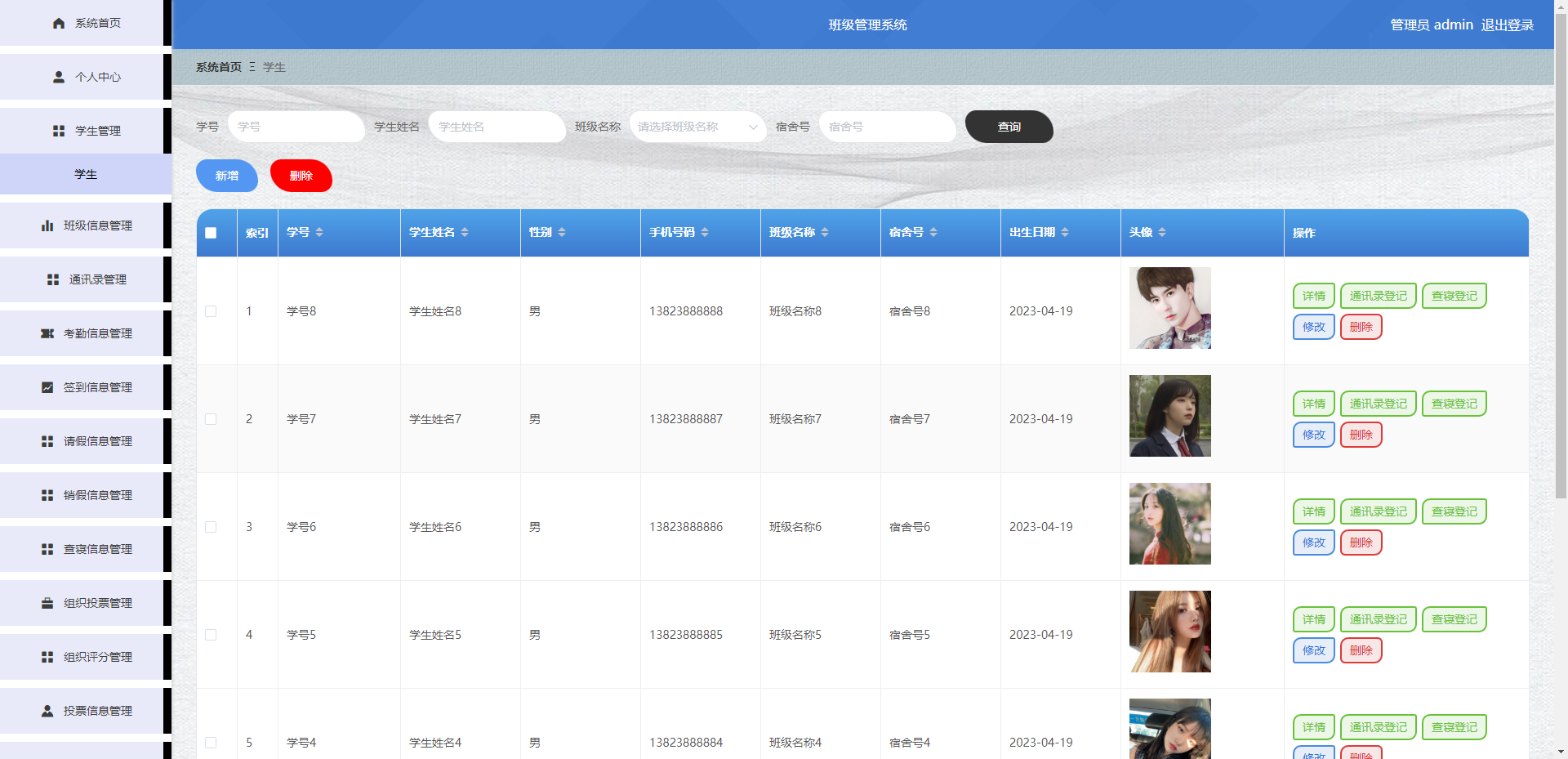Select the 组织投票管理 icon

[47, 602]
